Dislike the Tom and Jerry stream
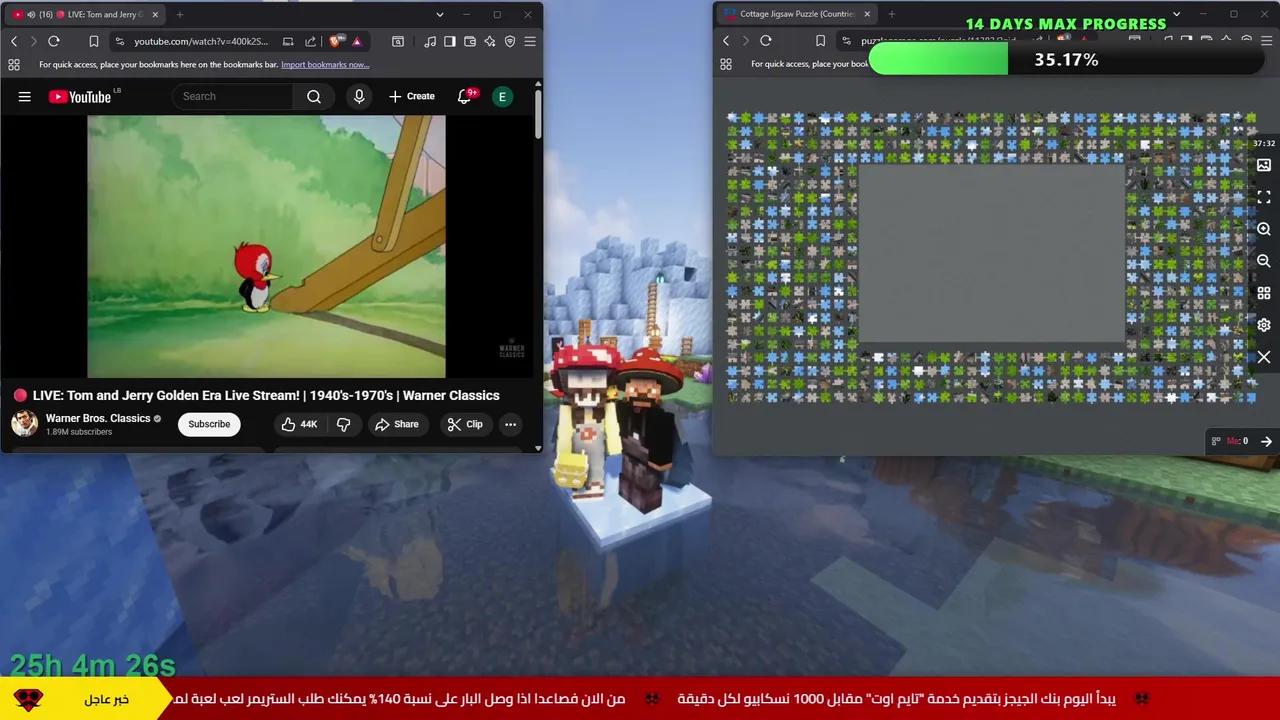 point(343,424)
